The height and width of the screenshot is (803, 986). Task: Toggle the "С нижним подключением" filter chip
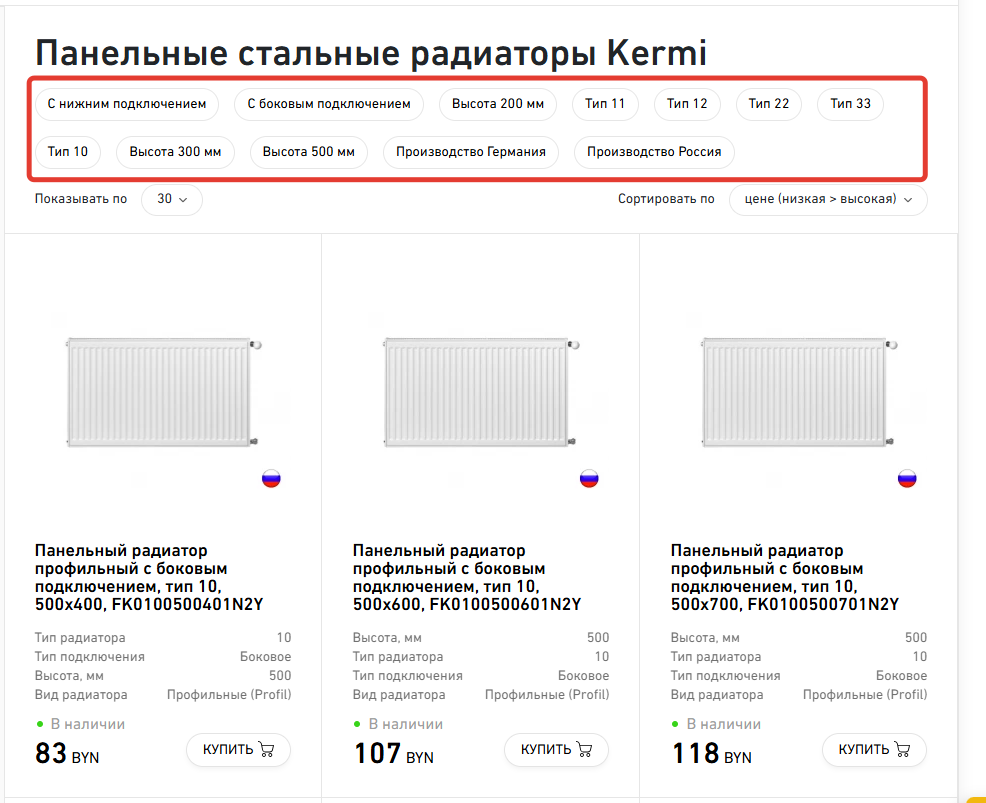pos(127,104)
